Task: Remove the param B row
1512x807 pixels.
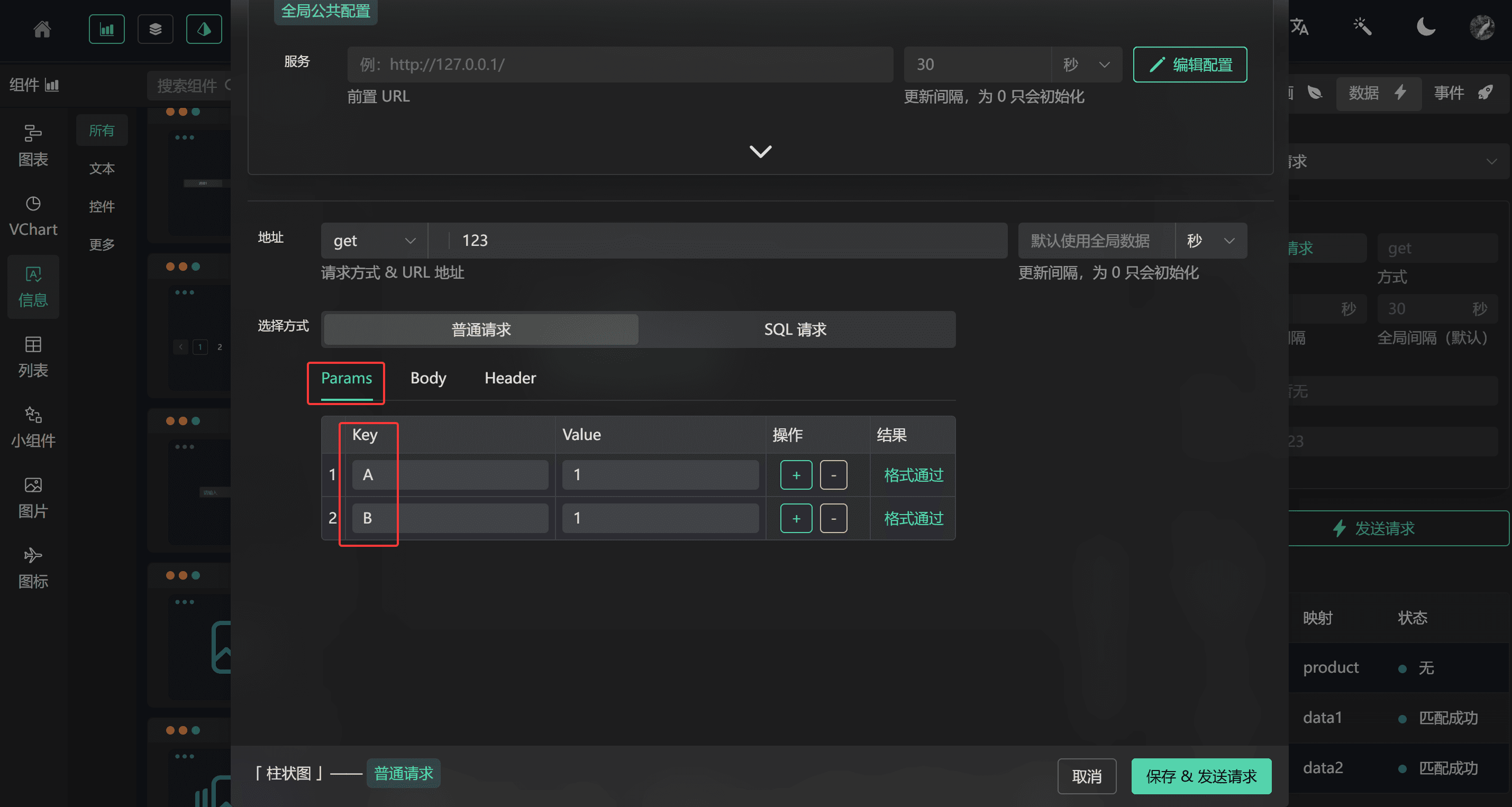Action: pos(833,518)
